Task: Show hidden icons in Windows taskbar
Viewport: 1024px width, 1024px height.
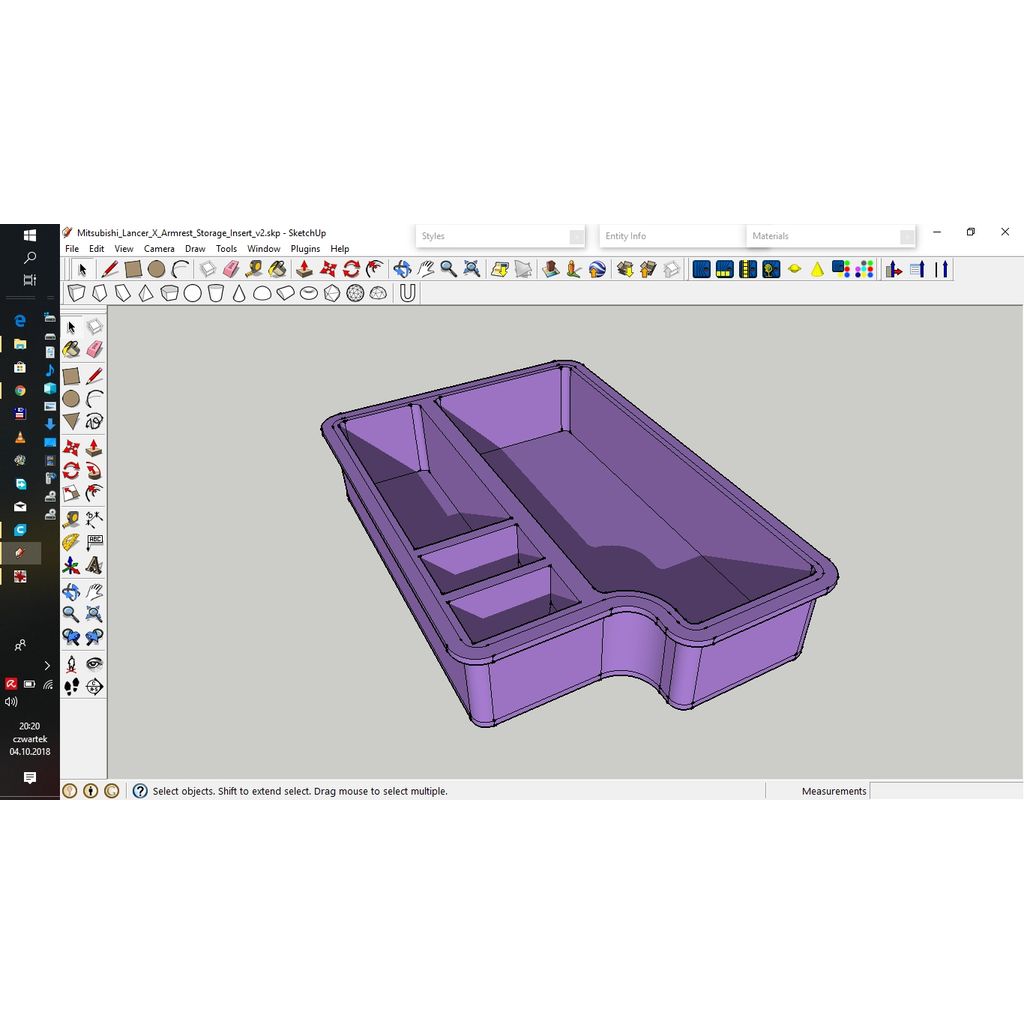Action: coord(47,665)
